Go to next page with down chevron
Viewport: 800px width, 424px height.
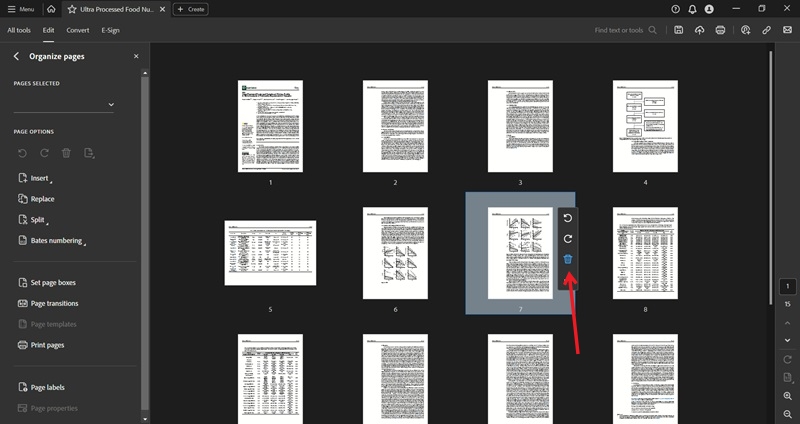(787, 340)
